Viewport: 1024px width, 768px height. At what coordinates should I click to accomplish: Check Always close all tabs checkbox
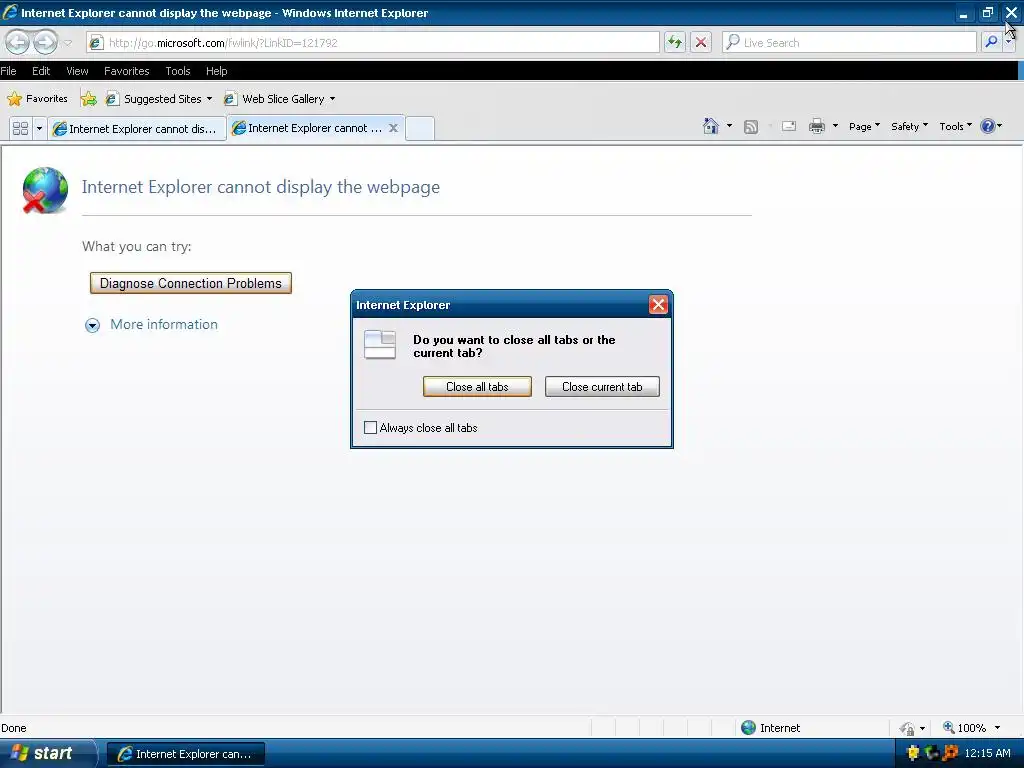pyautogui.click(x=370, y=428)
